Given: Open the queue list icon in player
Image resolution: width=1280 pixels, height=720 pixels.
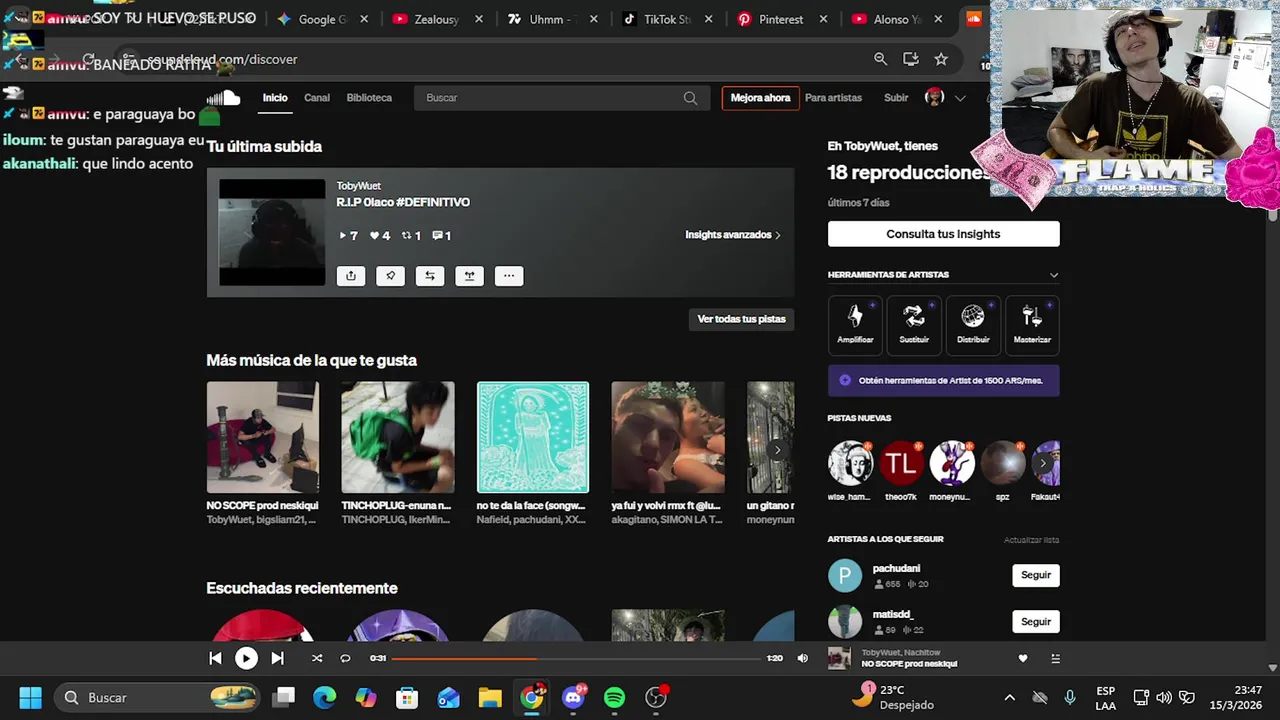Looking at the screenshot, I should pyautogui.click(x=1056, y=658).
